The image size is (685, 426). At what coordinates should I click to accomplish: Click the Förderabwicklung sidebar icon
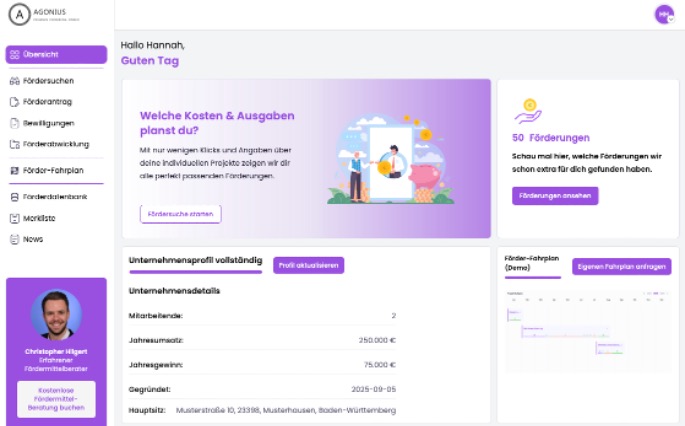[x=14, y=144]
